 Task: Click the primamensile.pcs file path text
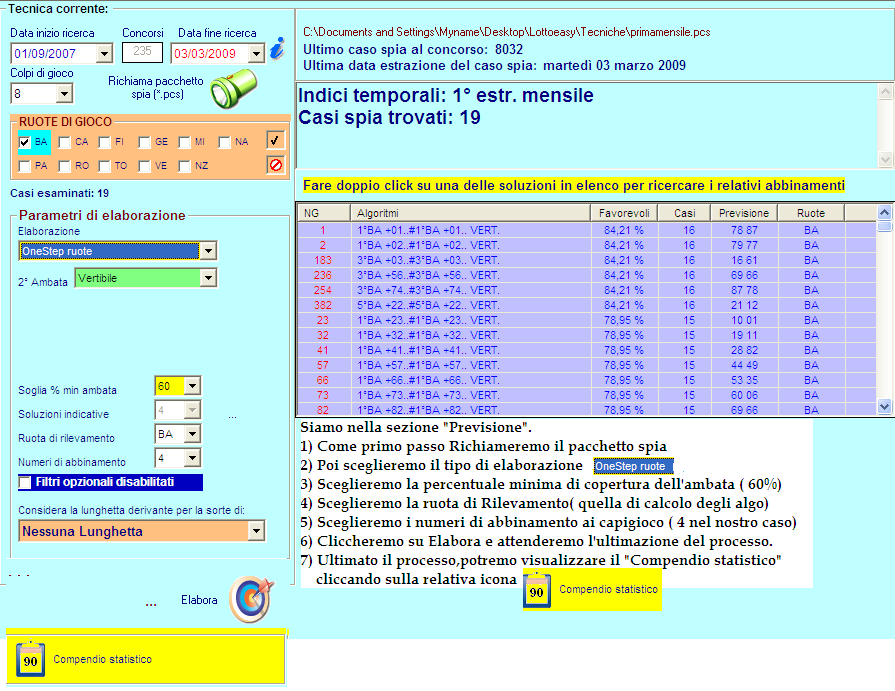tap(506, 32)
